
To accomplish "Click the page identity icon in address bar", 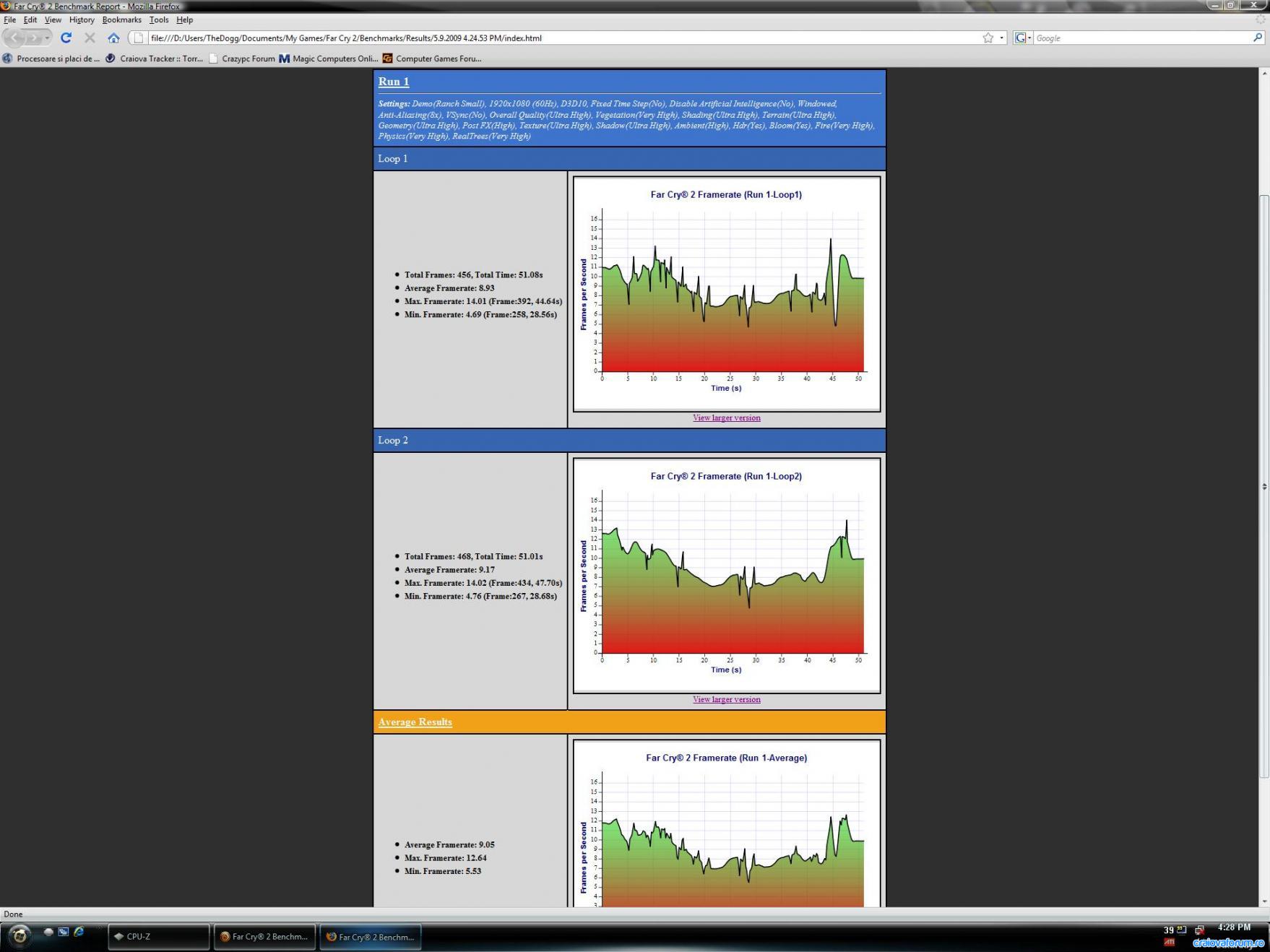I will (x=139, y=38).
